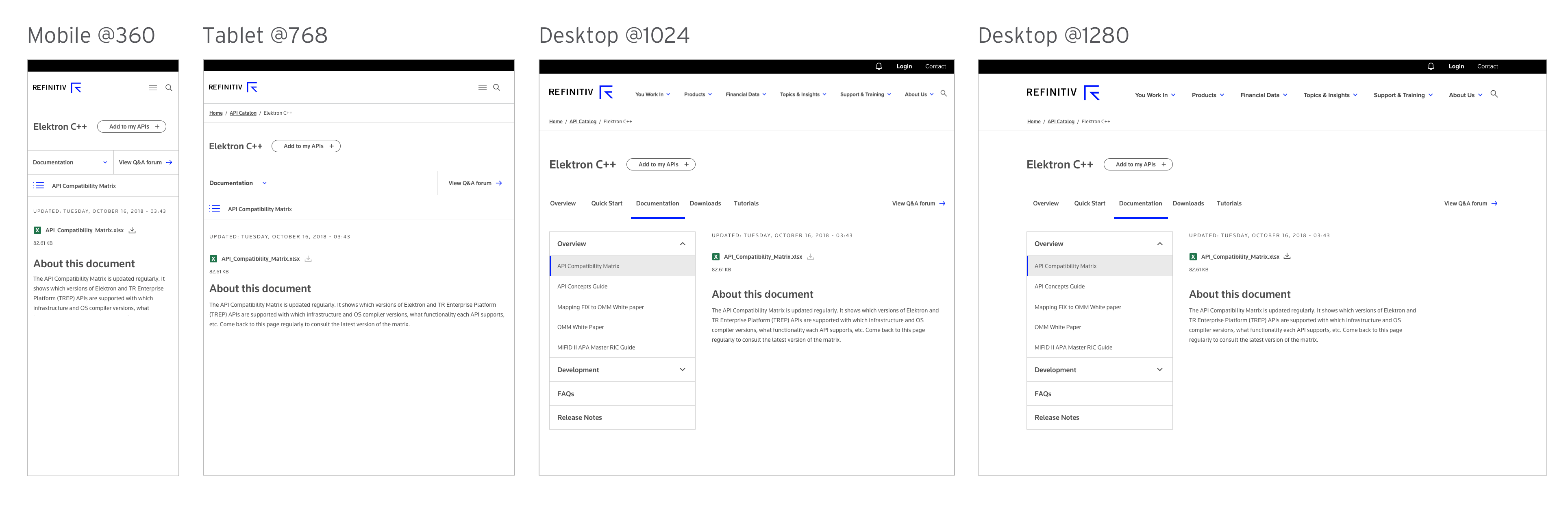Expand the Development section in the 1280 sidebar
Image resolution: width=1568 pixels, height=526 pixels.
(1160, 369)
